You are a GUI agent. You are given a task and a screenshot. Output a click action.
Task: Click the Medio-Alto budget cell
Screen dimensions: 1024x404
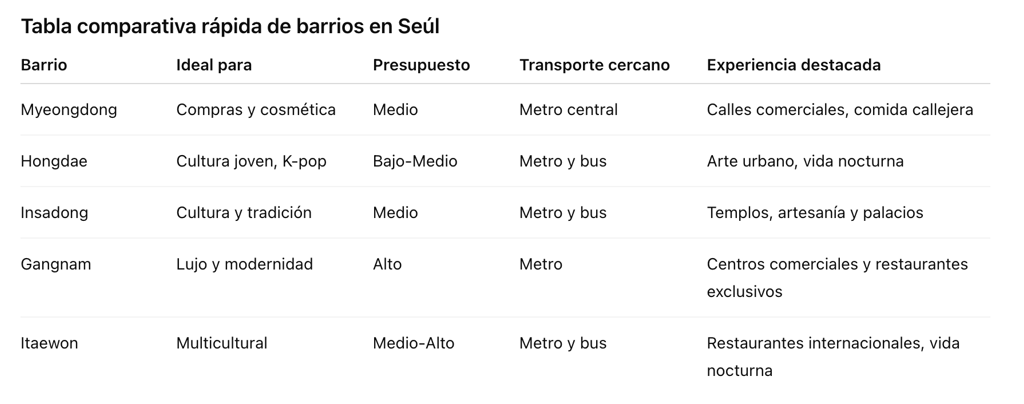[x=413, y=343]
